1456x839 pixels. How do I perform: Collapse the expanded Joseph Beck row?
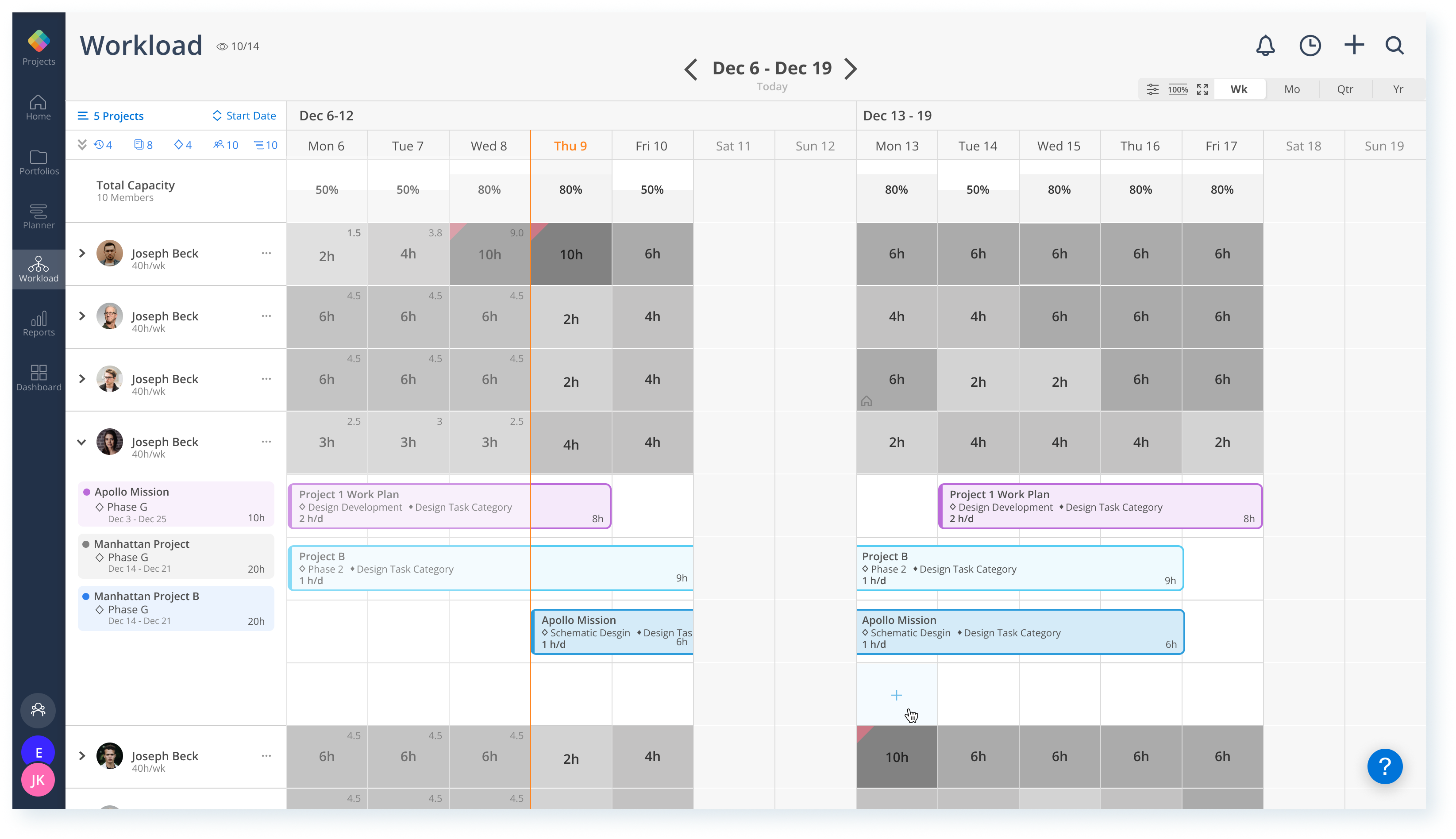point(81,443)
